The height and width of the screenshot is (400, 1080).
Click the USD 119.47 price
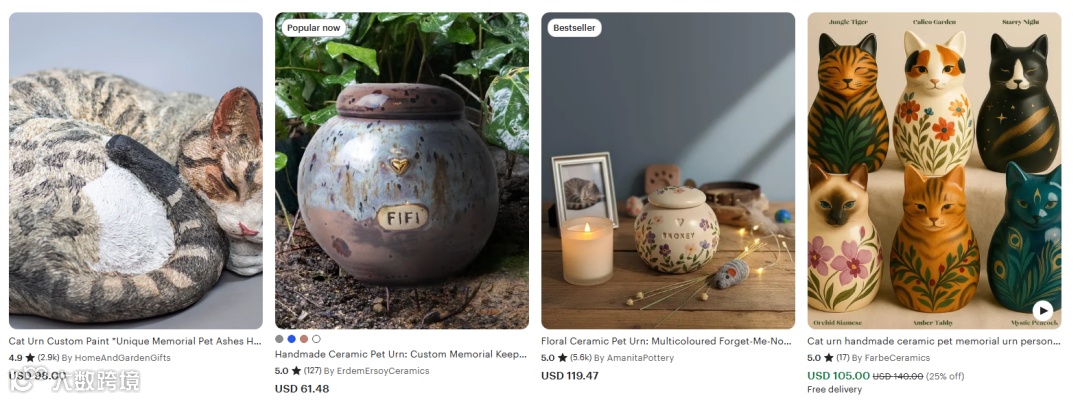point(570,376)
